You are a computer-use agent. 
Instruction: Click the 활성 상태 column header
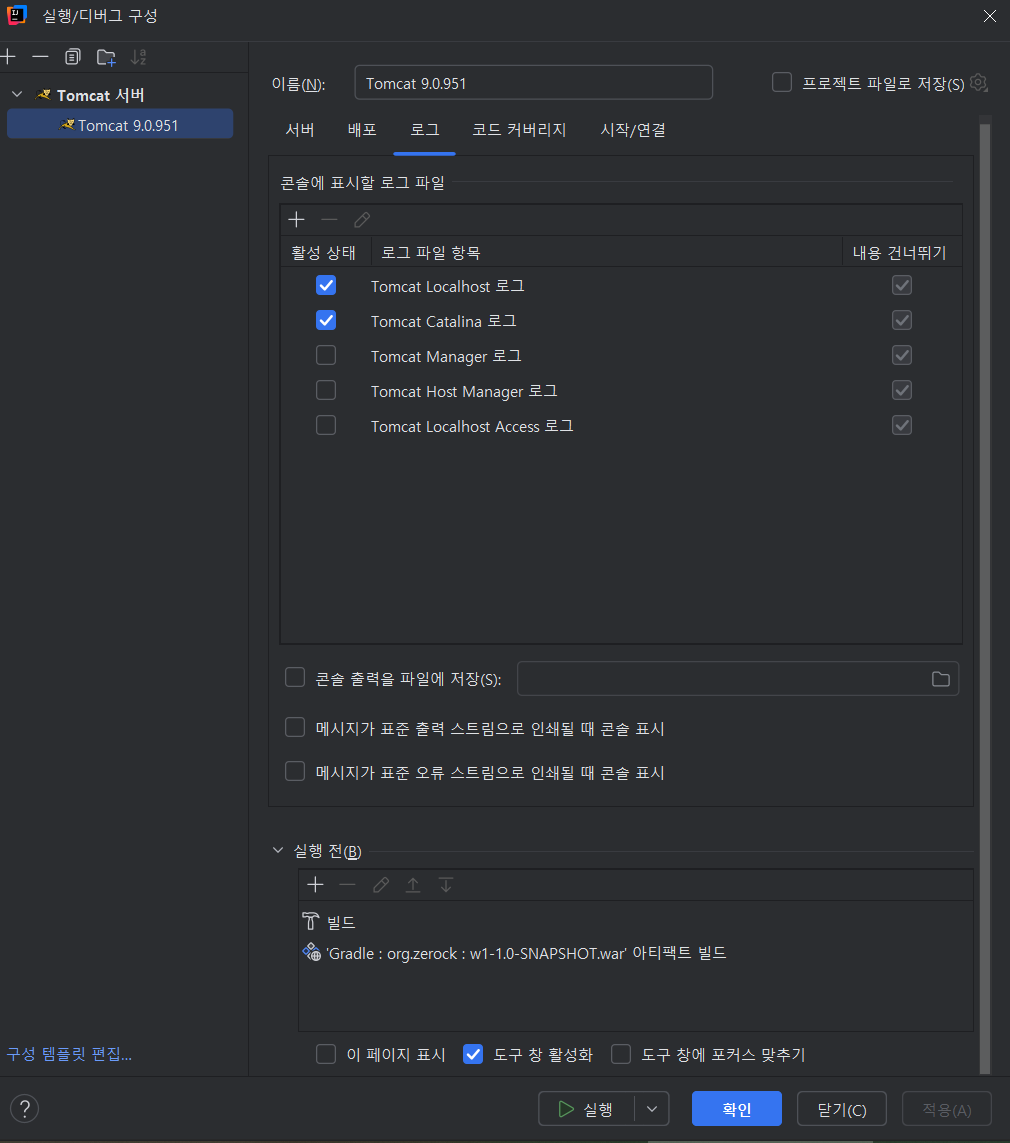[x=324, y=252]
